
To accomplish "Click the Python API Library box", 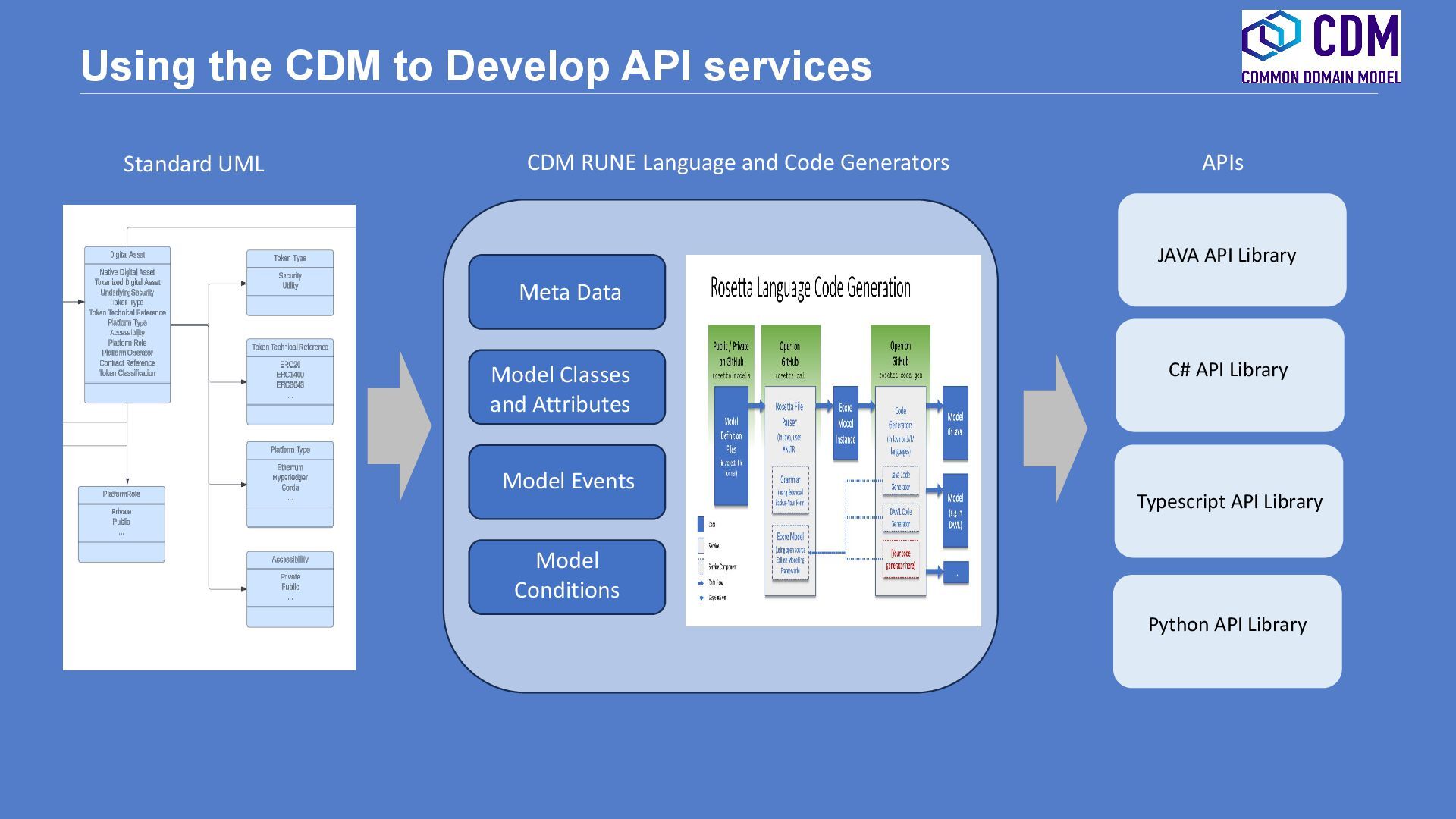I will pyautogui.click(x=1227, y=631).
